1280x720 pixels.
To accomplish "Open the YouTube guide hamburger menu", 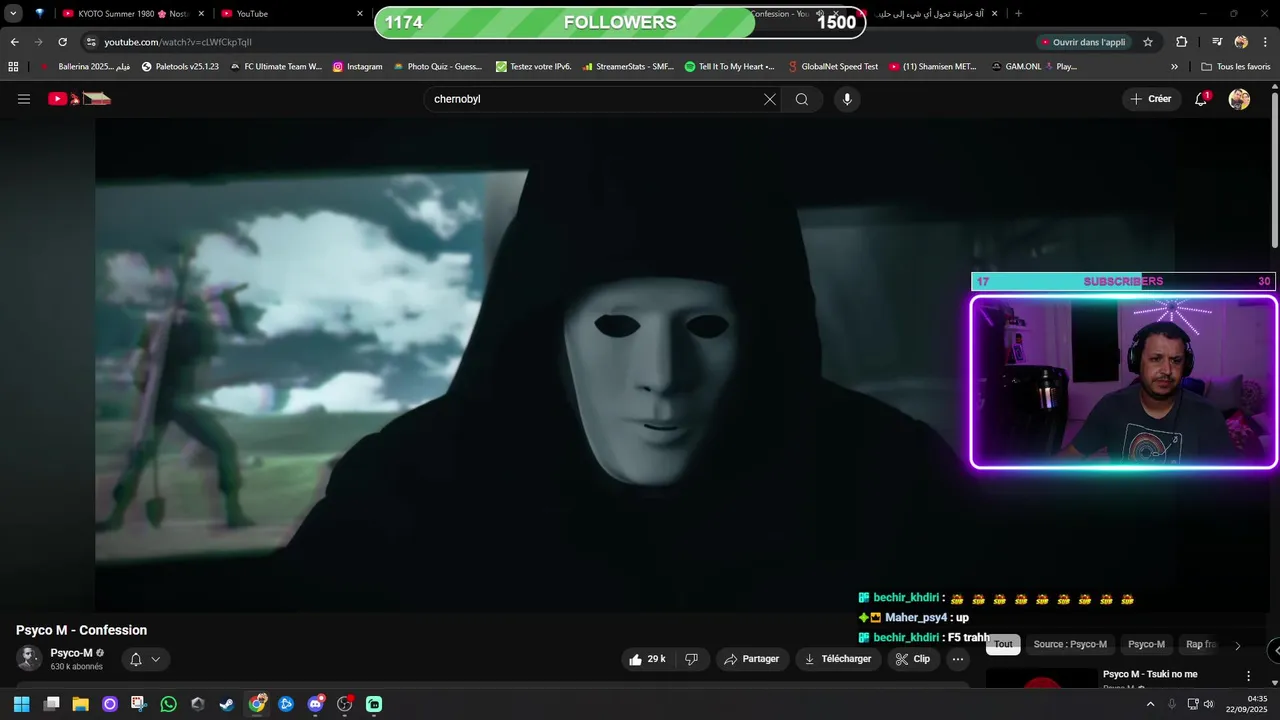I will pos(24,99).
